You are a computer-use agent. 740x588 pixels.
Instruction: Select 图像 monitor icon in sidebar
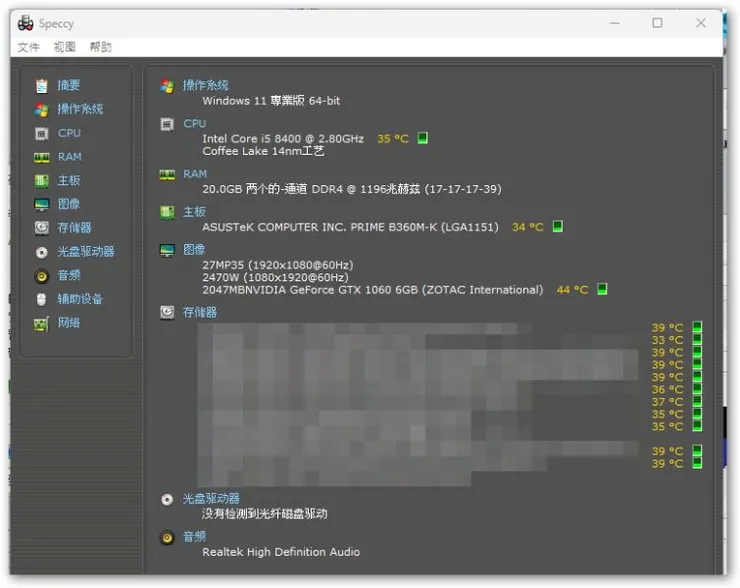tap(42, 204)
